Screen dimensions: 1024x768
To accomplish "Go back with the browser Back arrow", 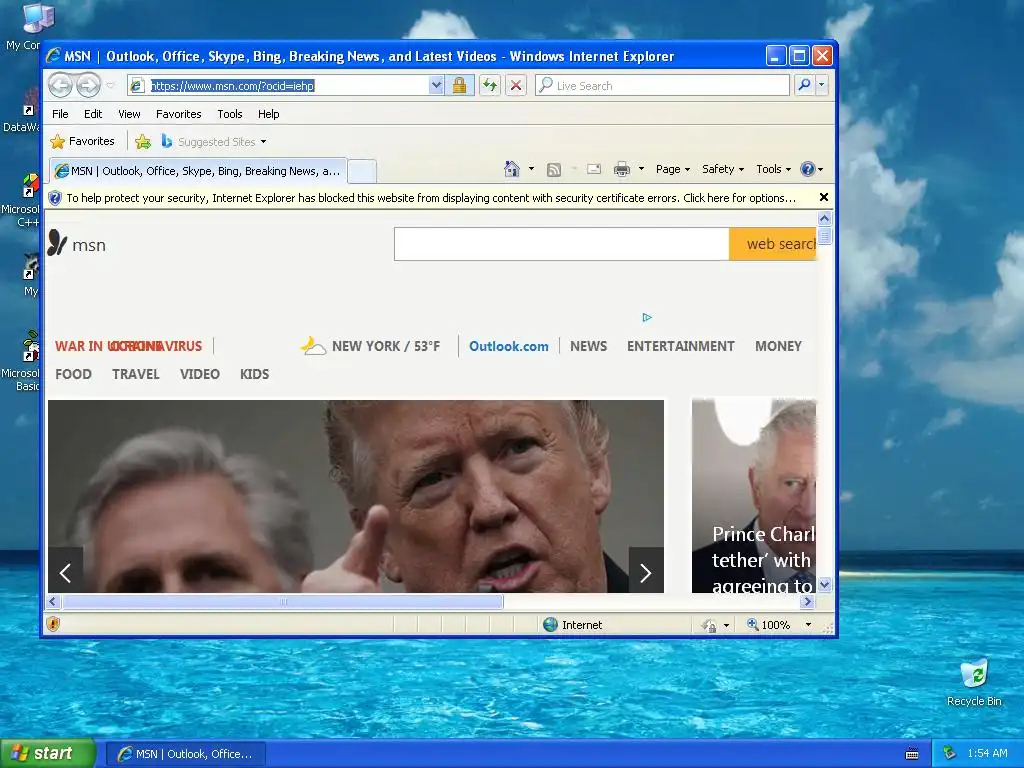I will pyautogui.click(x=60, y=86).
